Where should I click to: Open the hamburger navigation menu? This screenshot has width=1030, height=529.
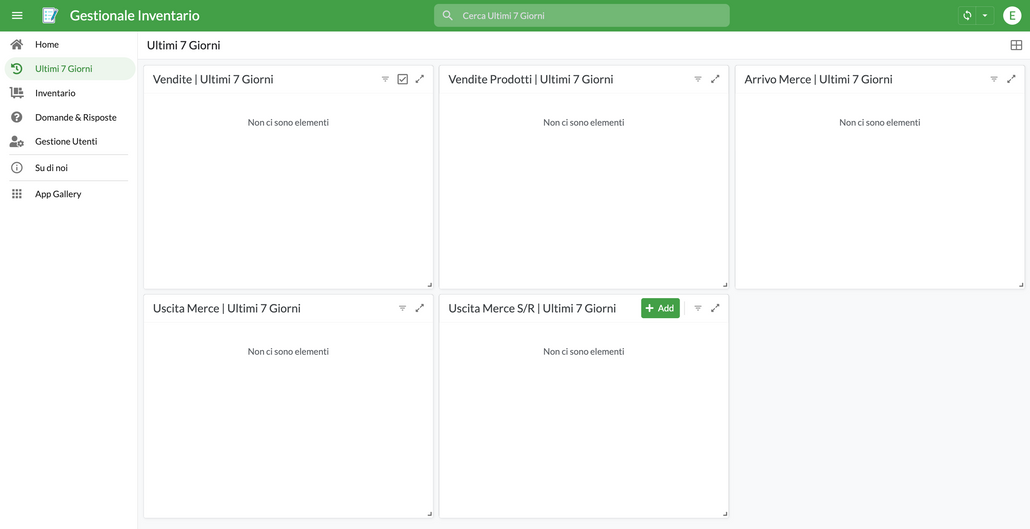[x=17, y=16]
